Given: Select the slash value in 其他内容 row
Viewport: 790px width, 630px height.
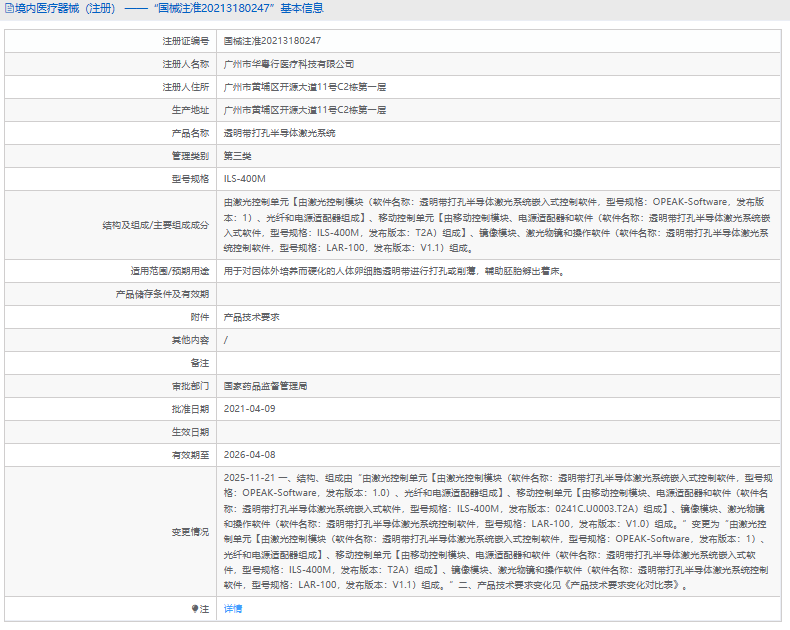Looking at the screenshot, I should coord(226,340).
